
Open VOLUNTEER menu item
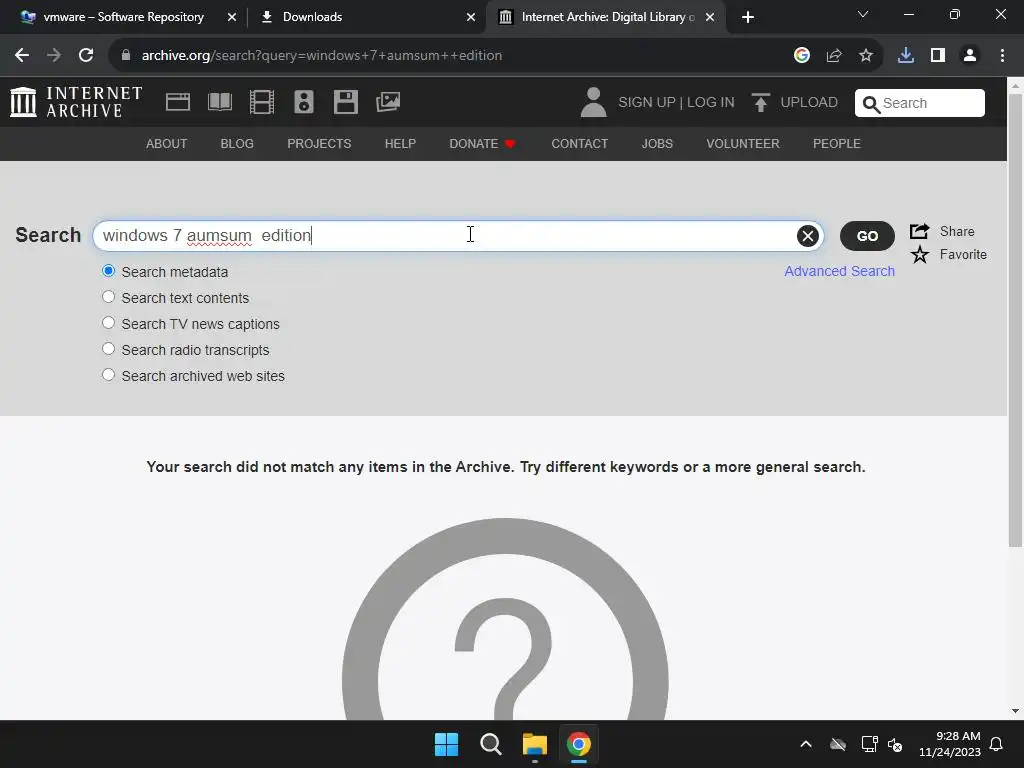point(743,144)
